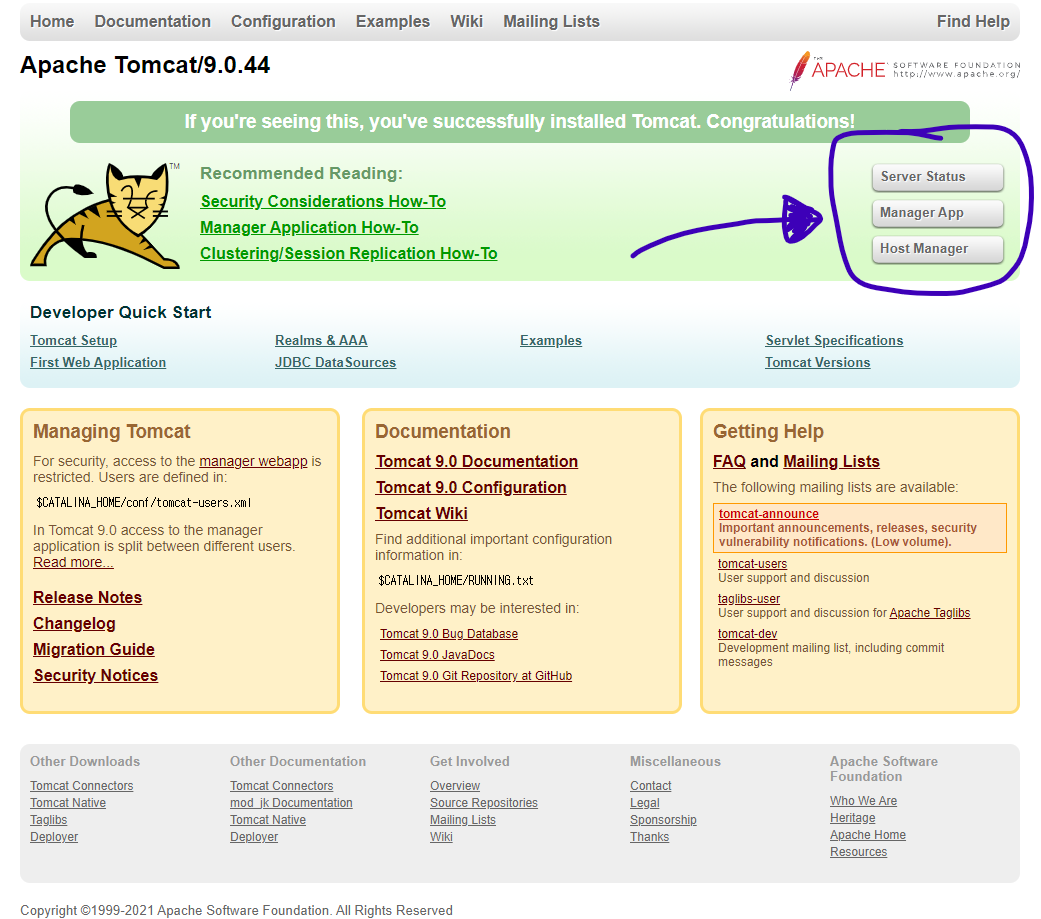Open Wiki from the top navigation
The height and width of the screenshot is (919, 1041).
[466, 21]
